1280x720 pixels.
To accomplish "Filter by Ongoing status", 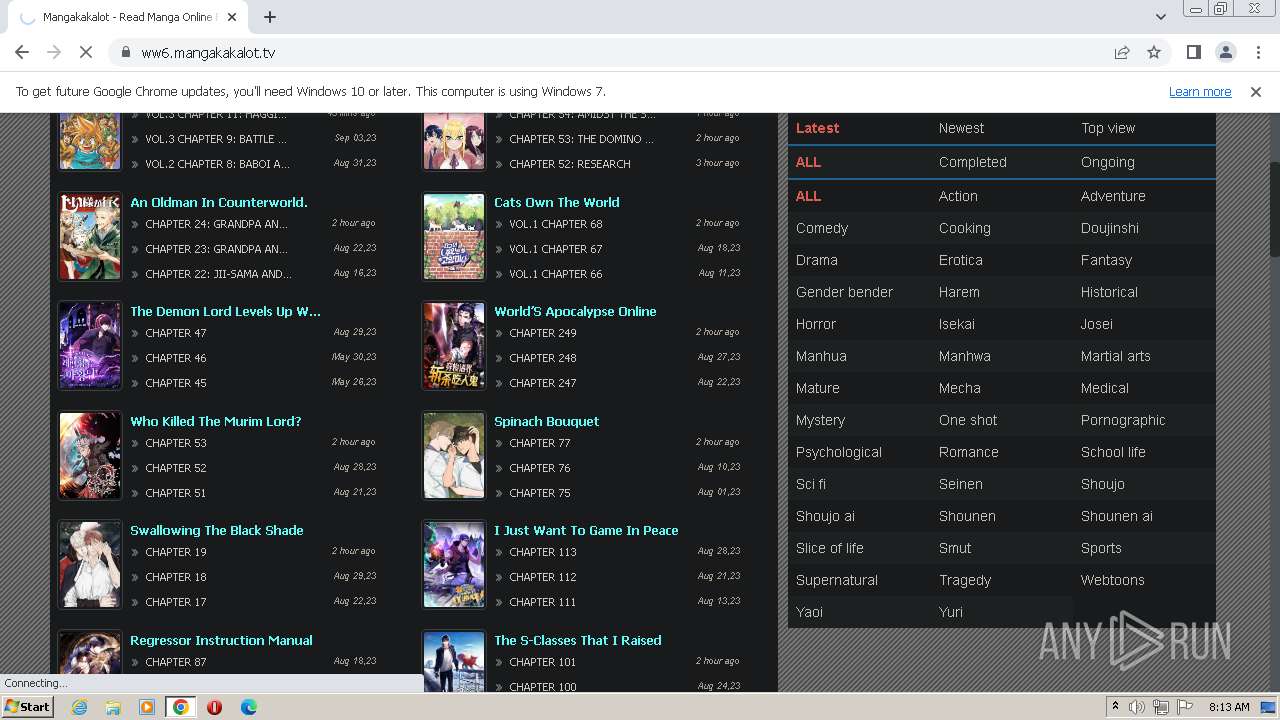I will click(1107, 162).
